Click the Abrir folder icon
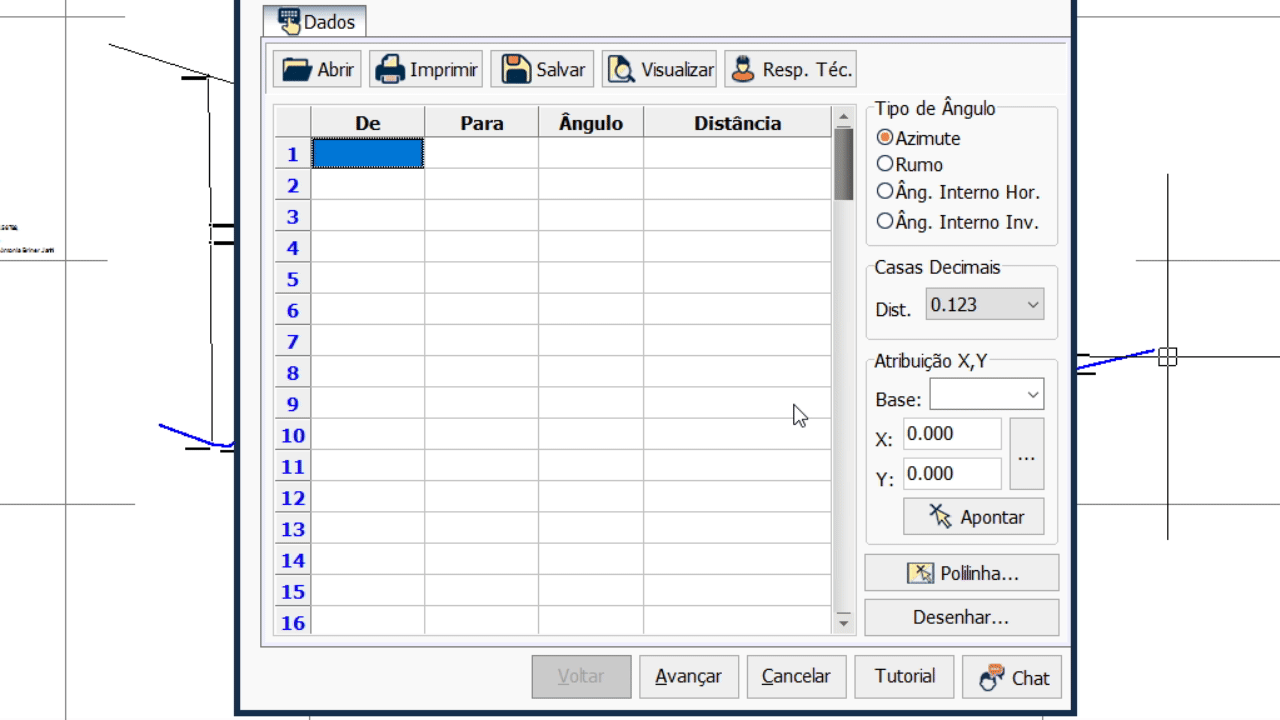This screenshot has height=720, width=1280. click(x=297, y=69)
